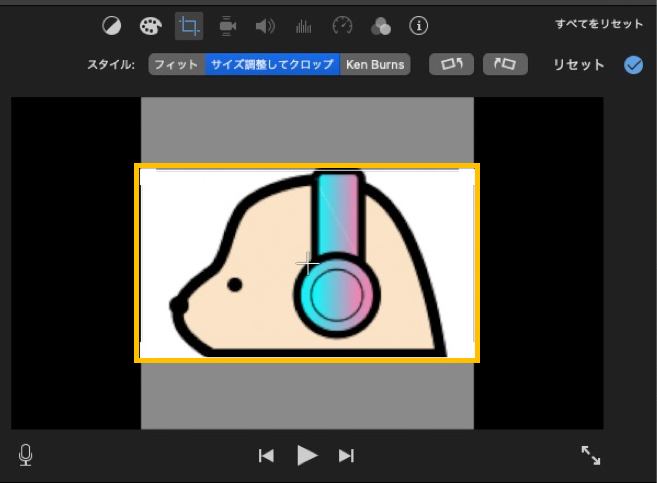Open the speed gauge tool
657x483 pixels.
(x=342, y=26)
